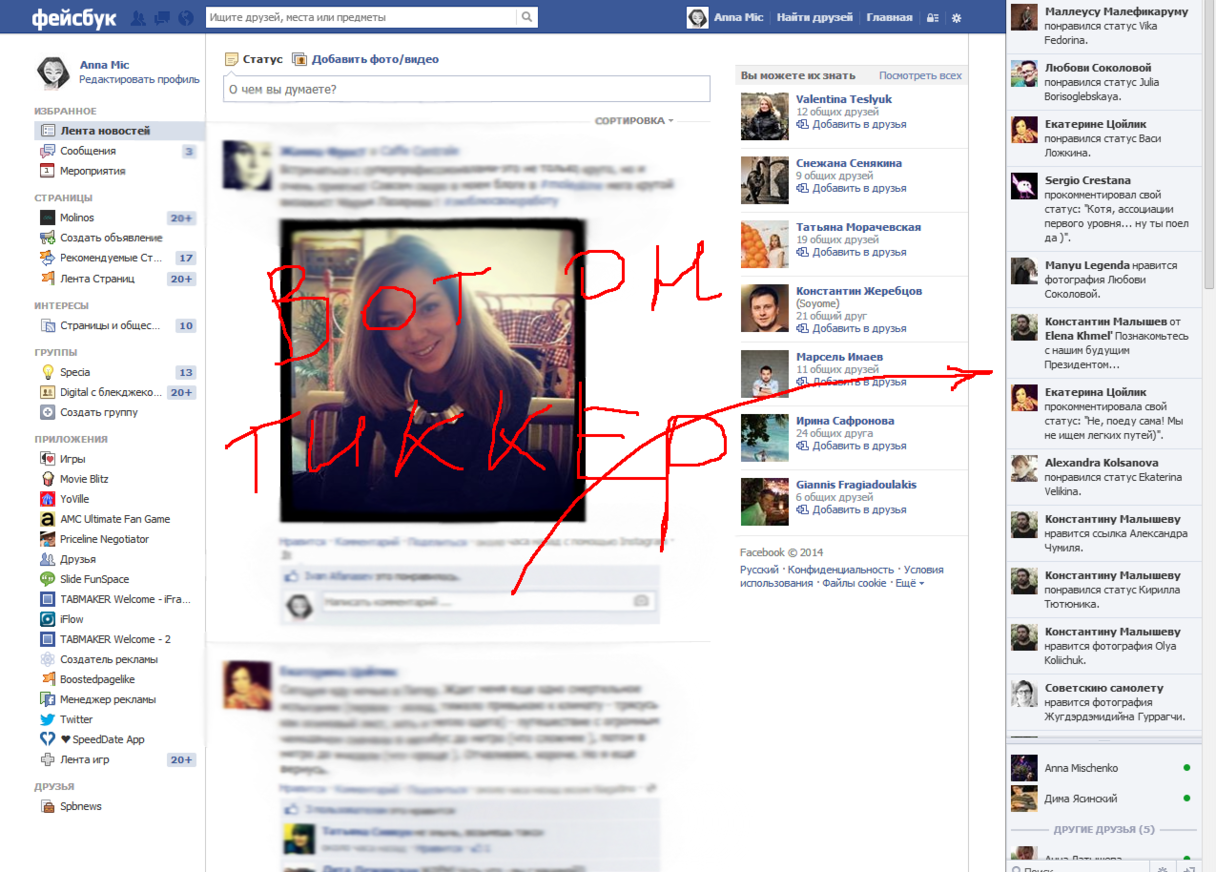The height and width of the screenshot is (872, 1216).
Task: Select the Статус composer tab
Action: tap(254, 59)
